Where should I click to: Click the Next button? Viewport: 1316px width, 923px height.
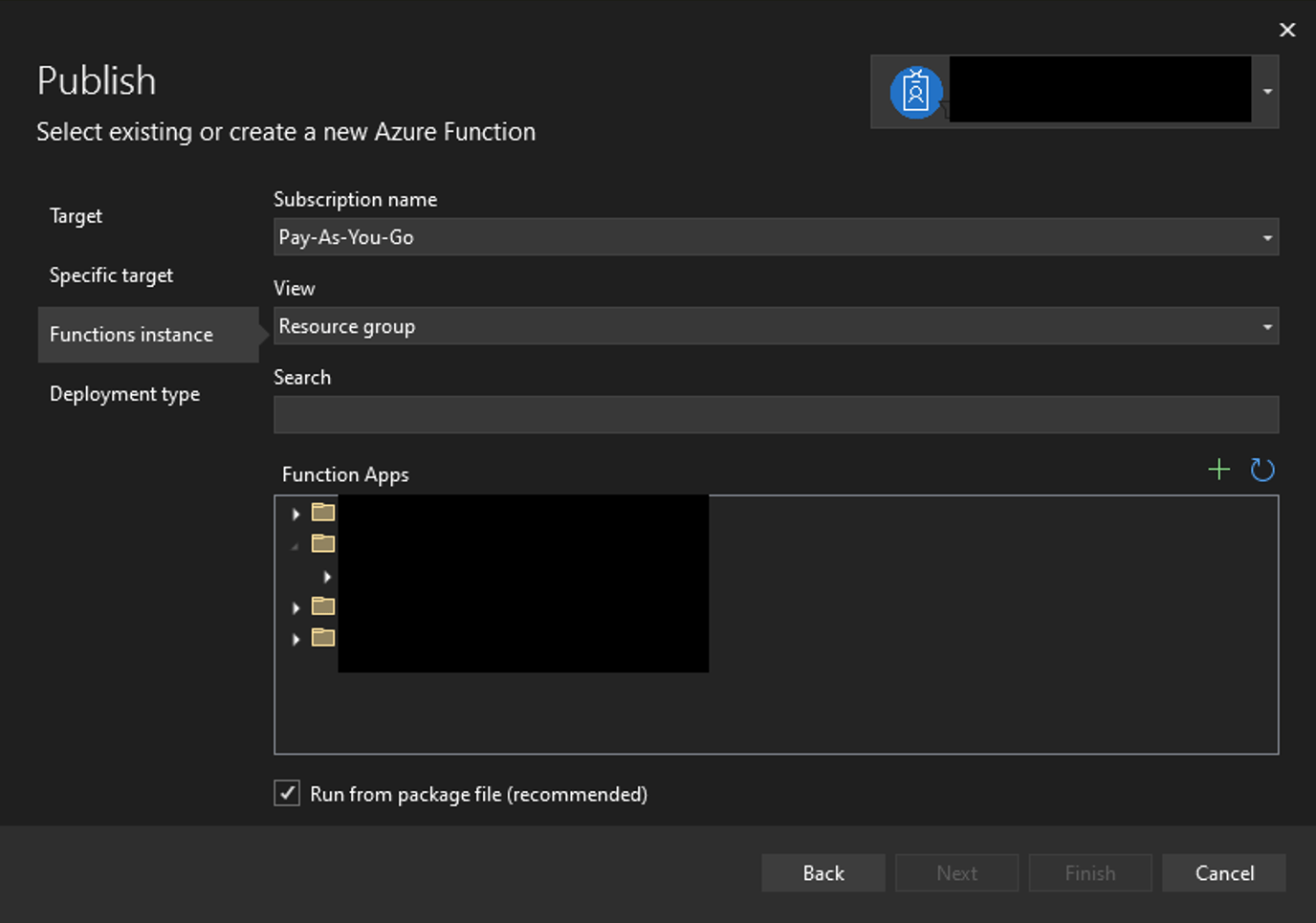[956, 872]
